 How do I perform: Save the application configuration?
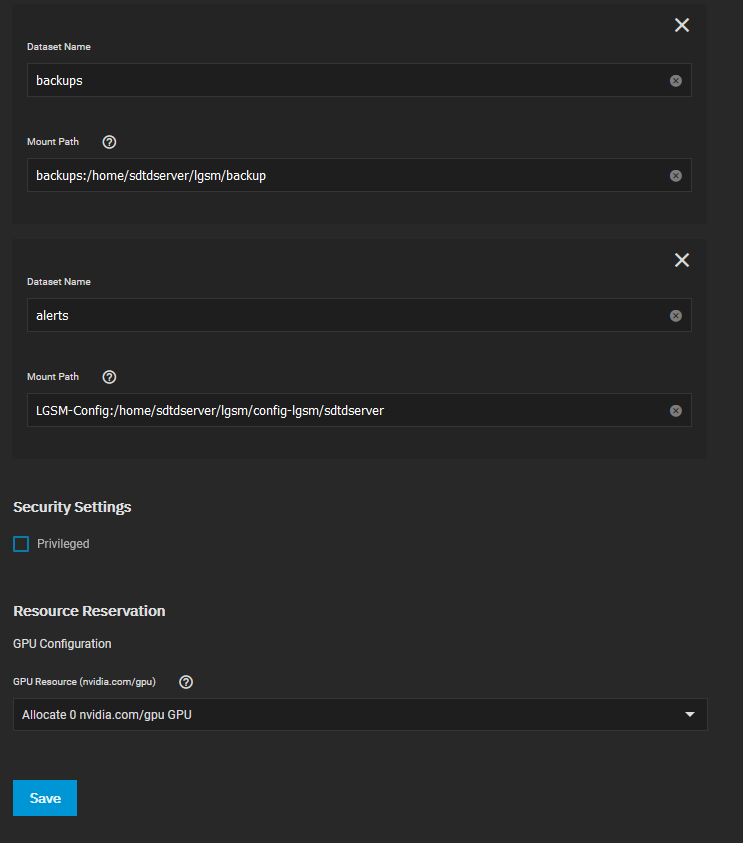(x=45, y=798)
